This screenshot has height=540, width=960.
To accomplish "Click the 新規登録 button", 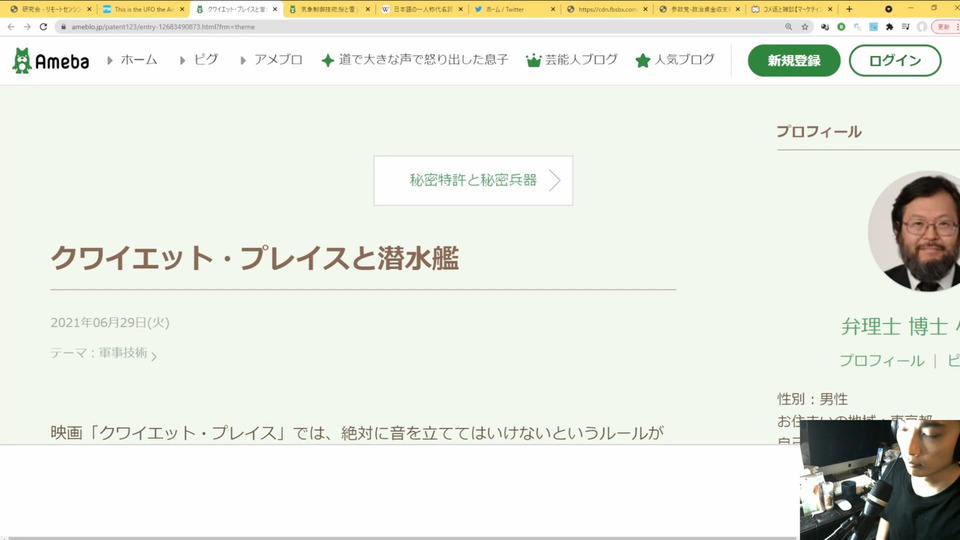I will (794, 61).
